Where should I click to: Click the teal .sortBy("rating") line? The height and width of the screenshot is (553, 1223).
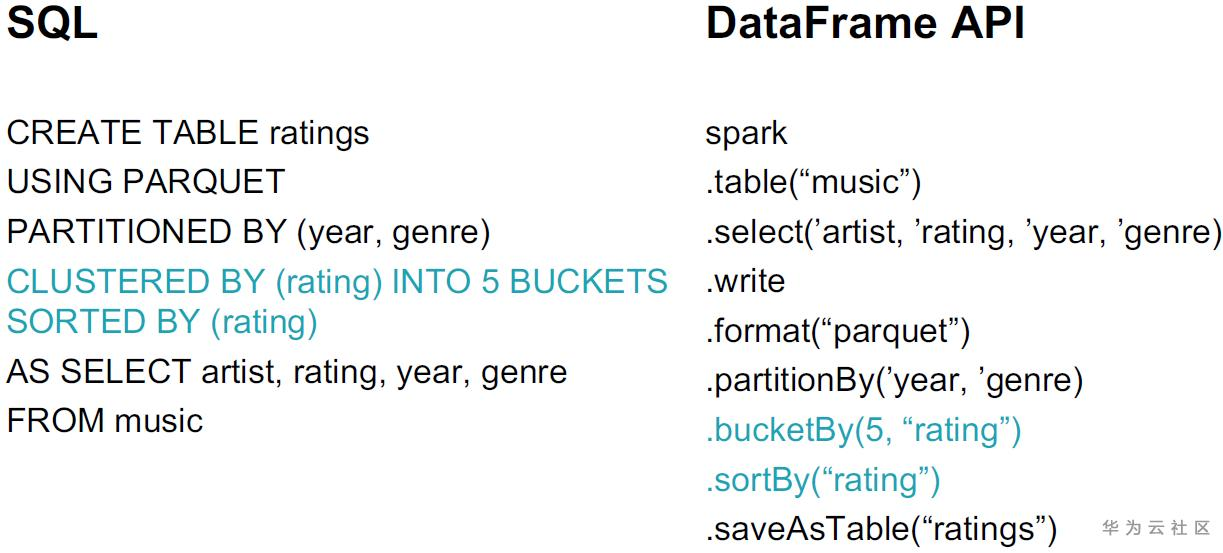823,480
